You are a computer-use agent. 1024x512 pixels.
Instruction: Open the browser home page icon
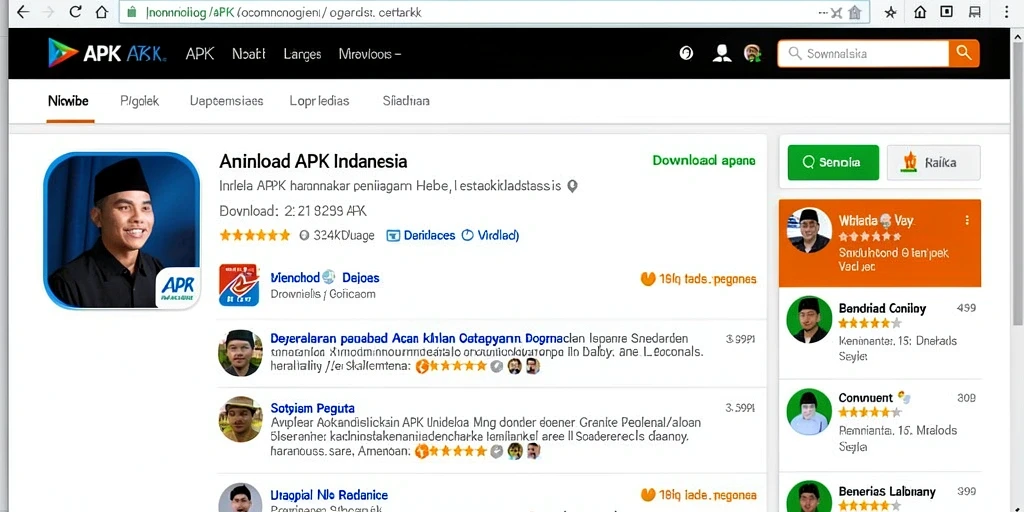pyautogui.click(x=101, y=11)
